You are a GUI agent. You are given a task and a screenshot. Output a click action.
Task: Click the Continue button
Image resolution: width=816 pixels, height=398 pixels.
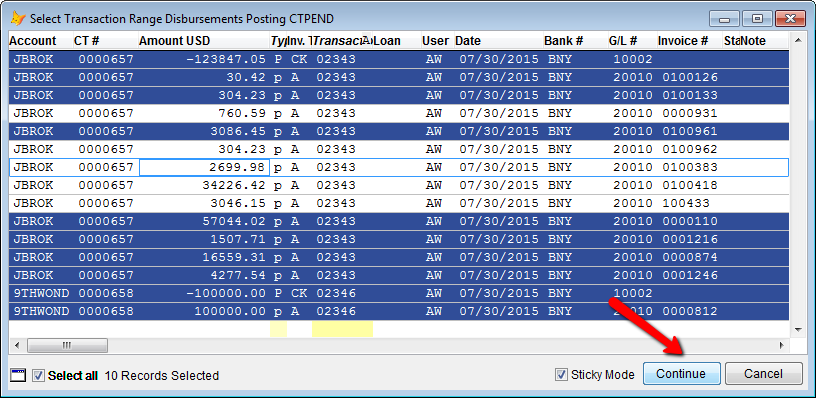[x=682, y=374]
